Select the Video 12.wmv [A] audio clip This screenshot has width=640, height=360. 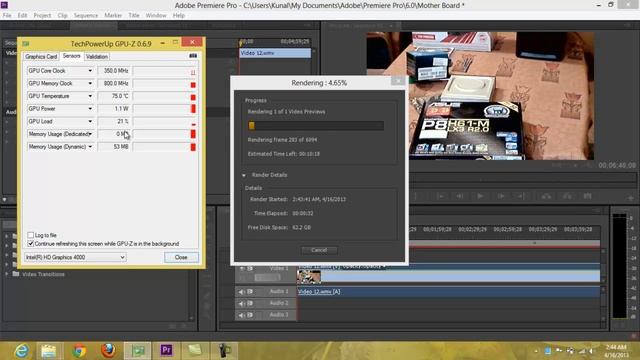point(448,291)
